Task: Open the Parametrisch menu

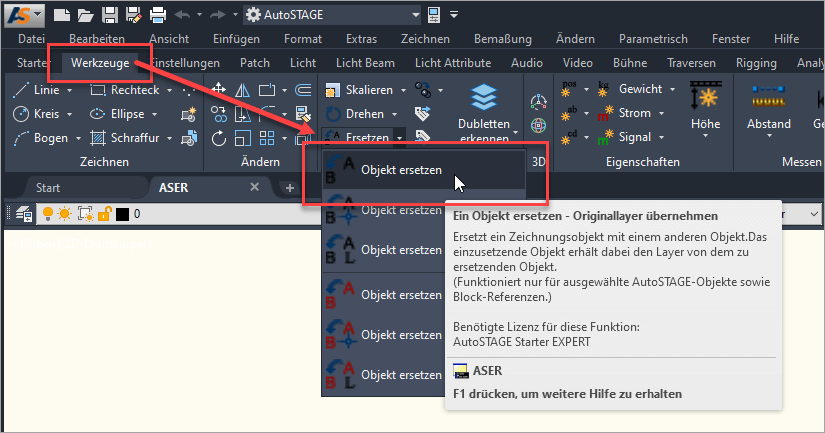Action: click(653, 39)
